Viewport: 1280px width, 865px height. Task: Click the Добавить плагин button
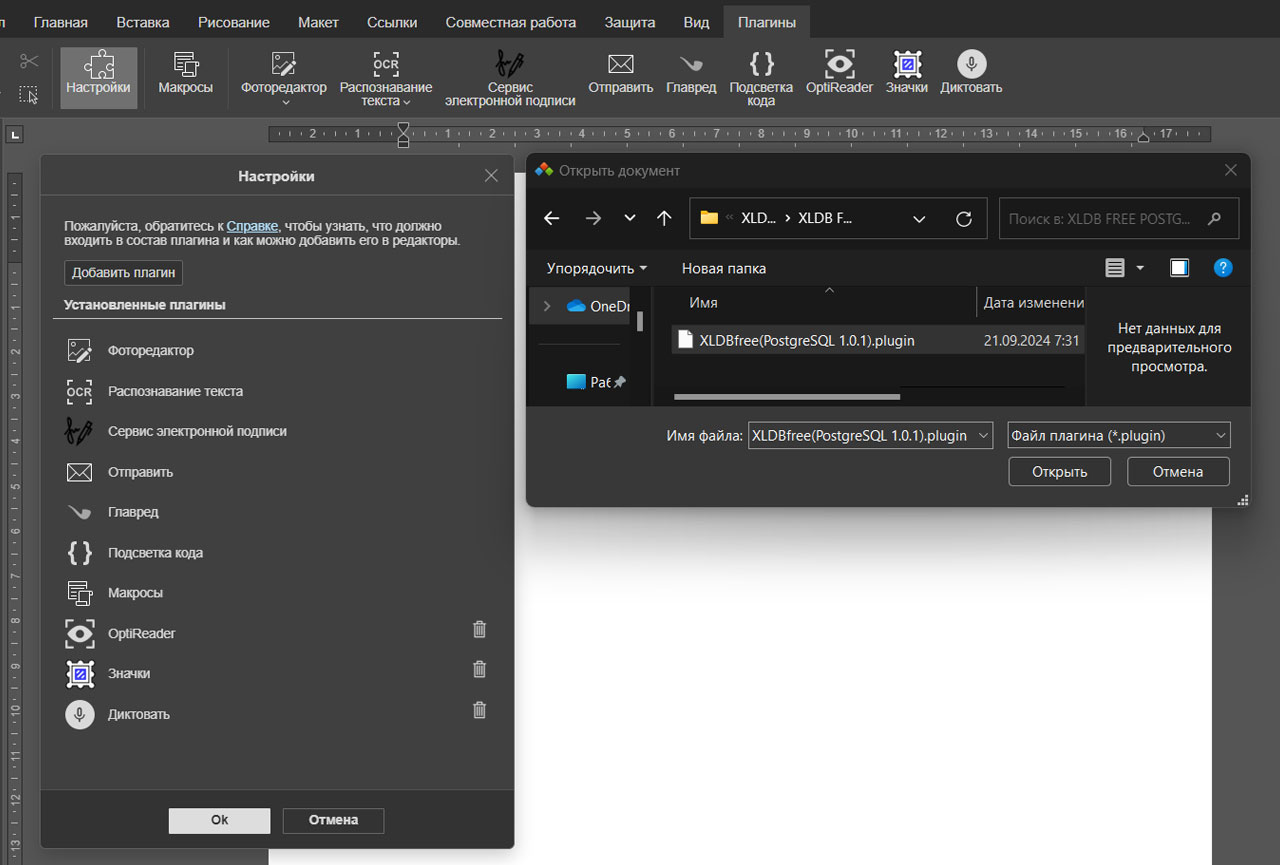[124, 272]
